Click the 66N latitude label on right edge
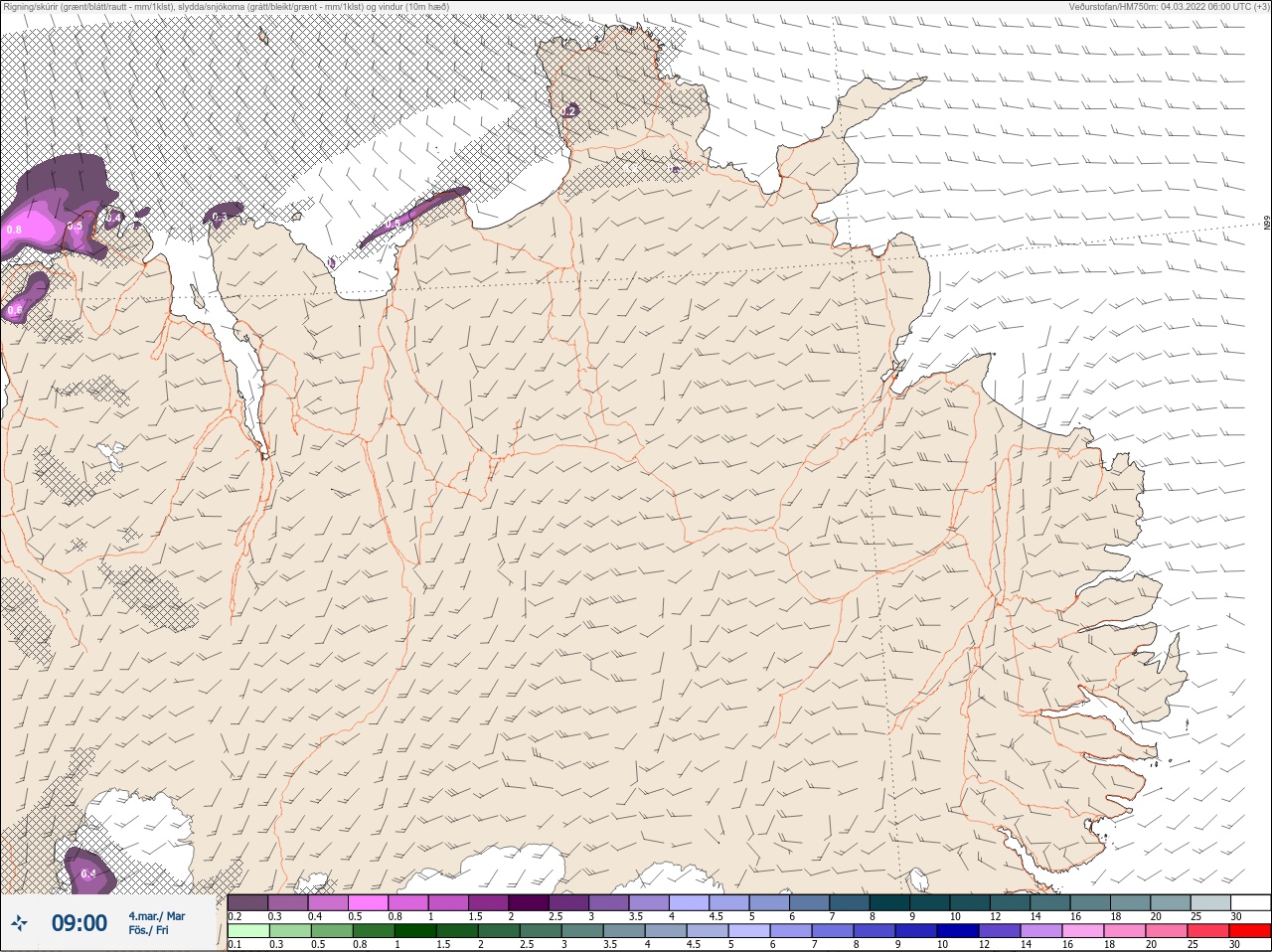This screenshot has height=952, width=1272. coord(1267,225)
